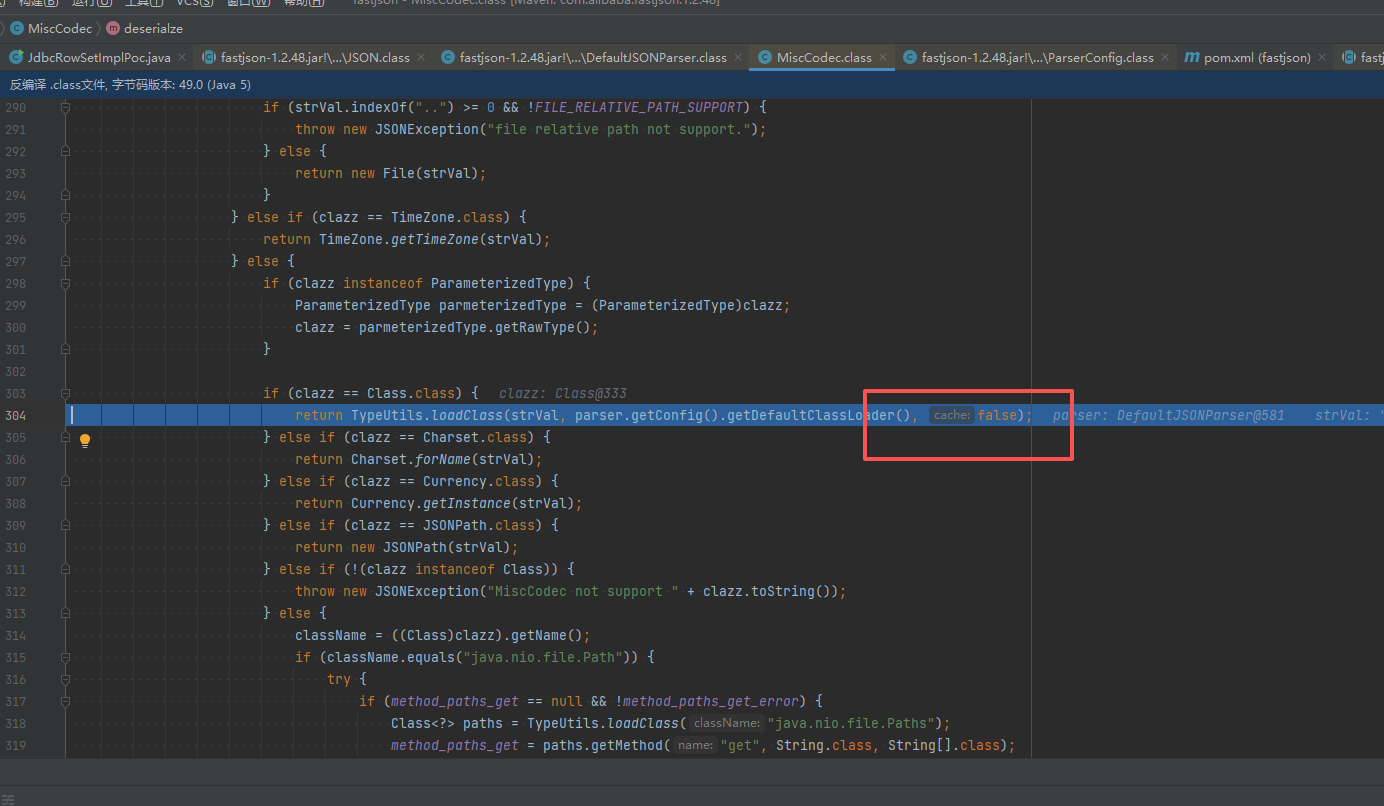Close the ParserConfig.class tab
The height and width of the screenshot is (806, 1384).
(1165, 57)
